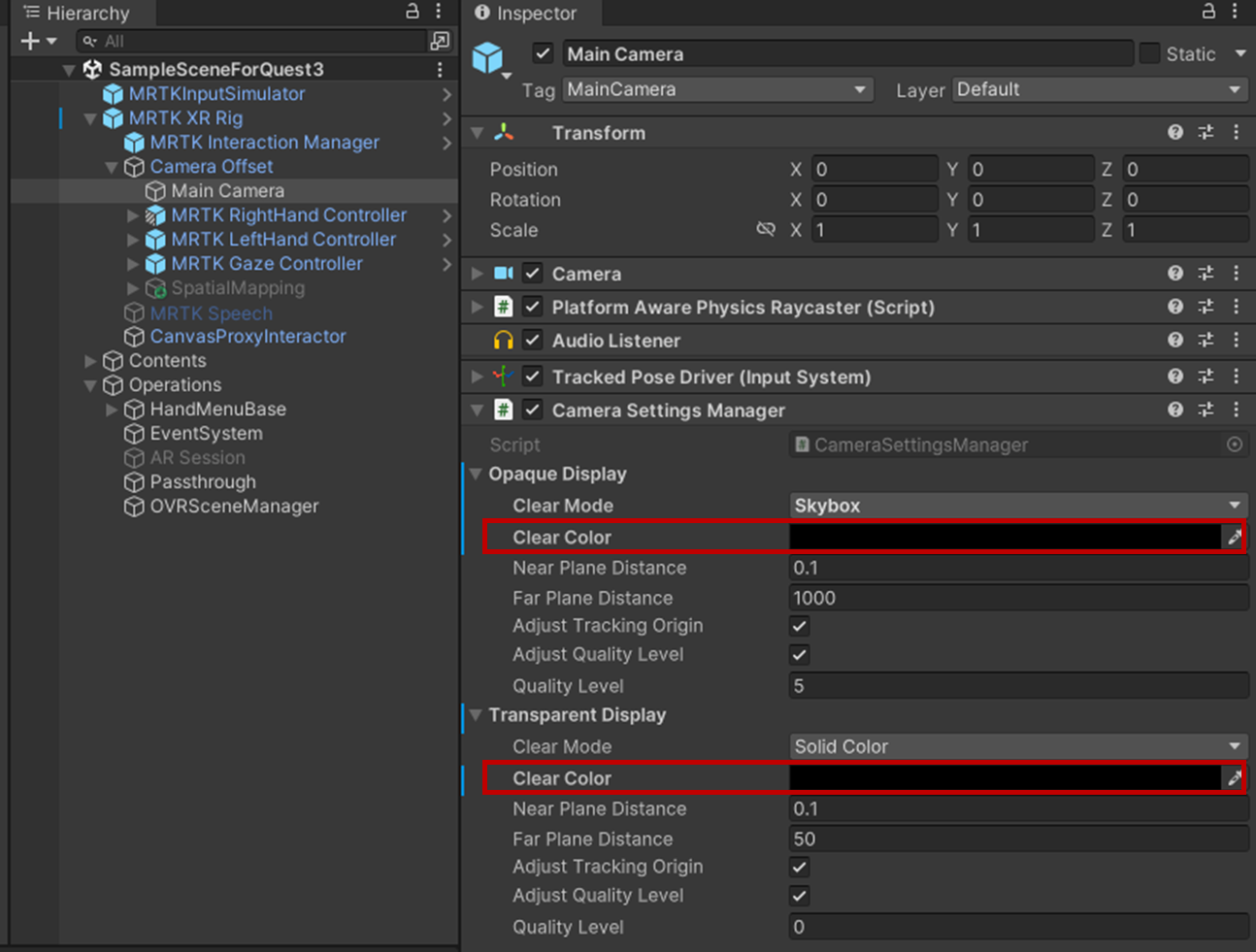This screenshot has height=952, width=1256.
Task: Disable the Audio Listener component checkbox
Action: pos(532,341)
